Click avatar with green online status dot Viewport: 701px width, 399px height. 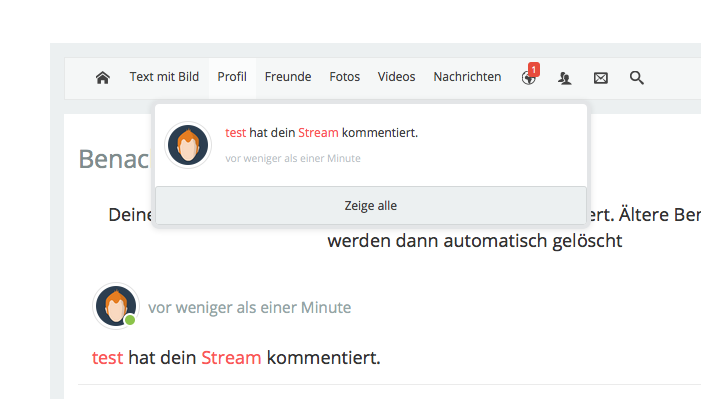pyautogui.click(x=116, y=306)
